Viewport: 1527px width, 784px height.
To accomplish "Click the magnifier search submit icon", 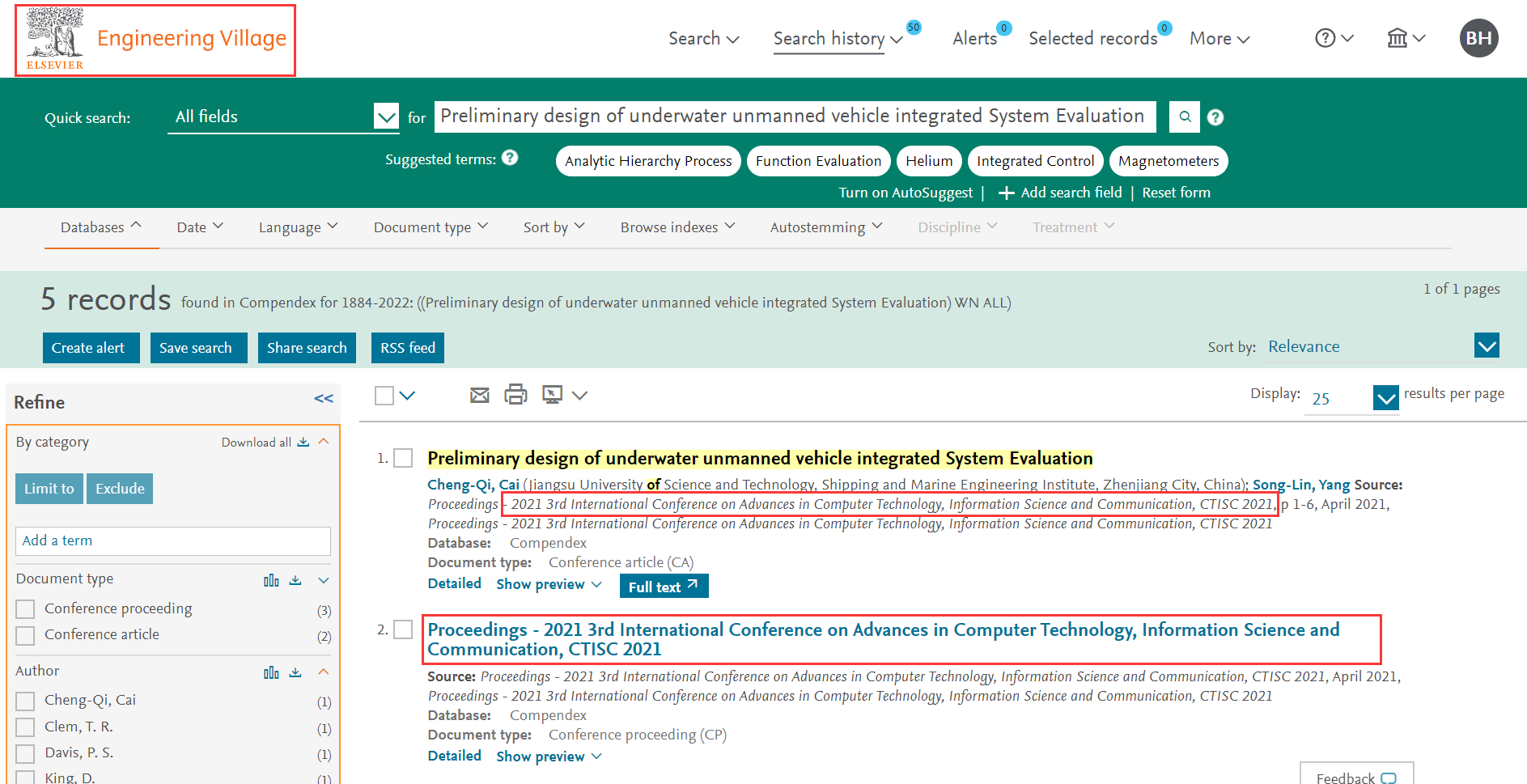I will point(1185,117).
